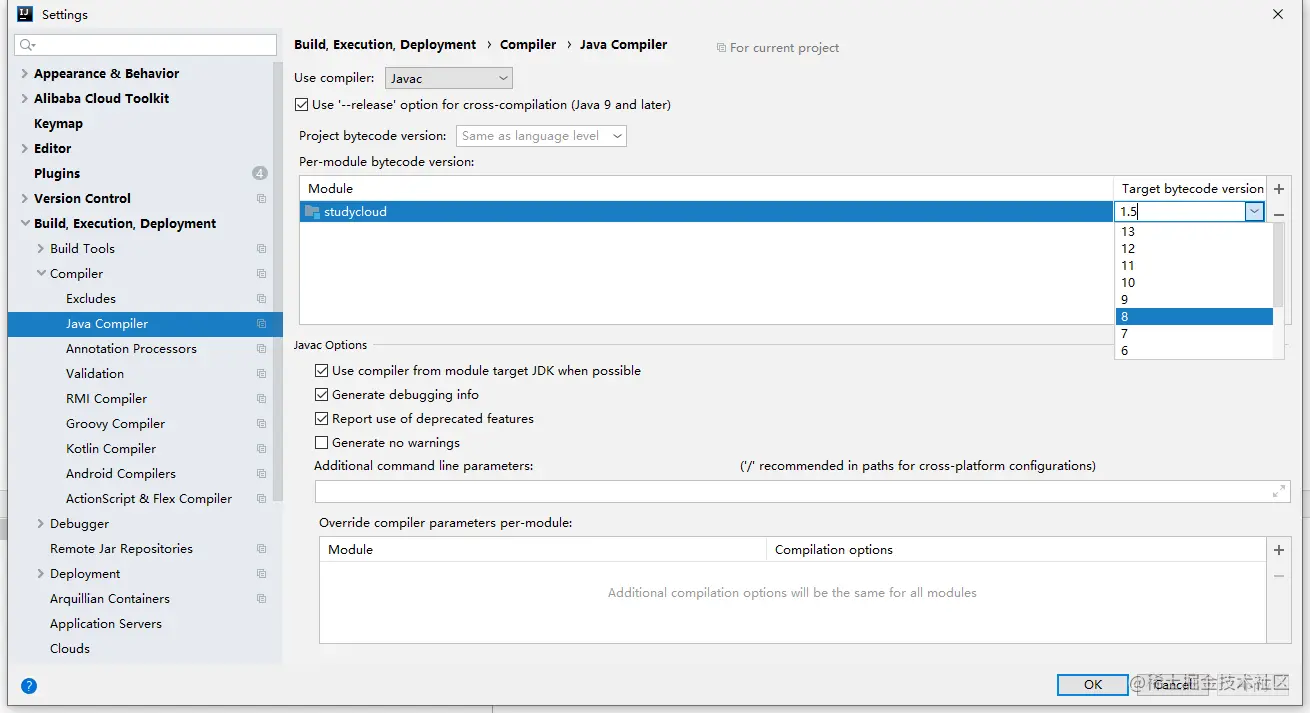The image size is (1310, 713).
Task: Click the Plugins update count badge
Action: point(260,174)
